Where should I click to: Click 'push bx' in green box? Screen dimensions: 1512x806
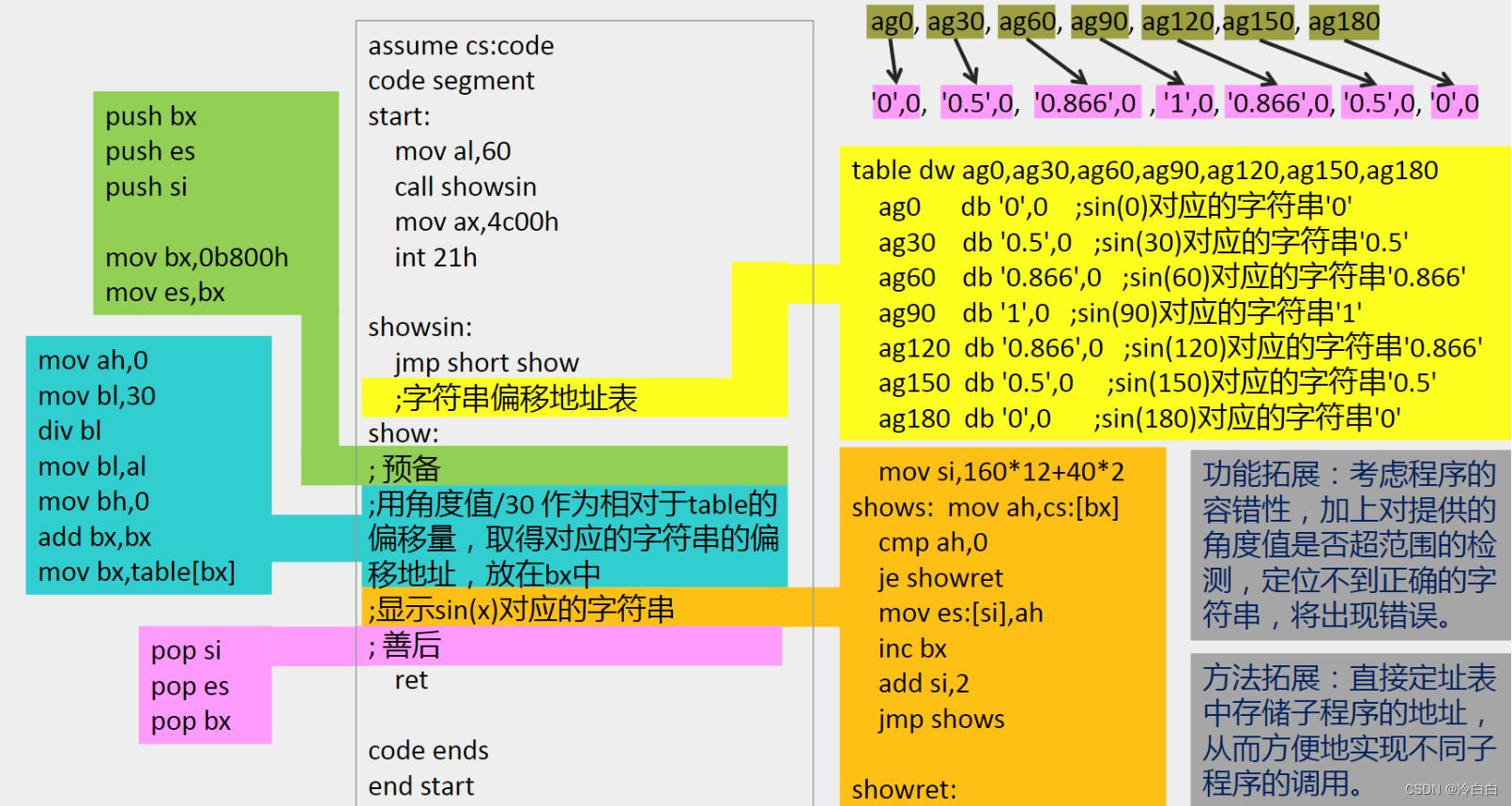coord(151,116)
